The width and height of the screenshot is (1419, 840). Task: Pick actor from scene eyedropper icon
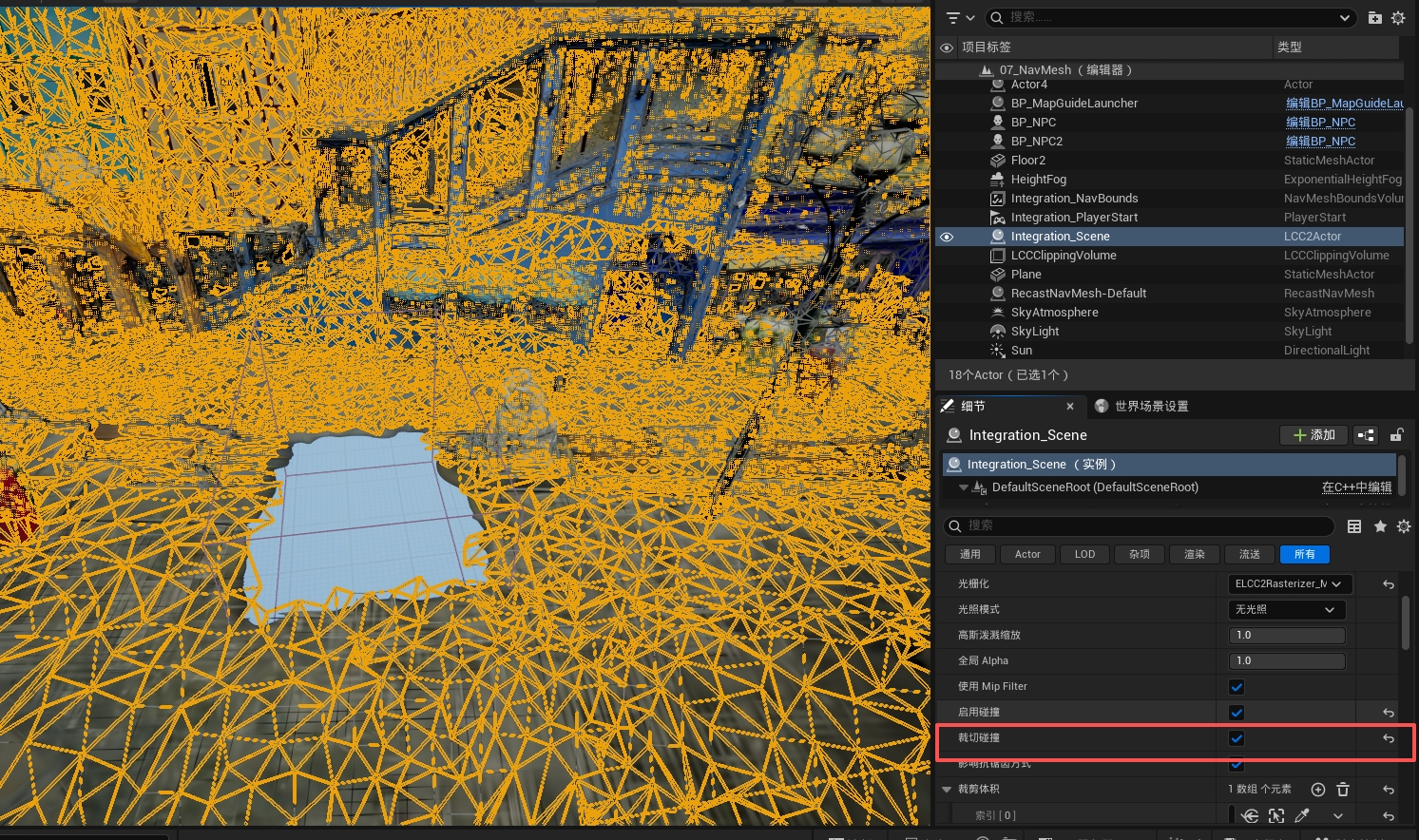point(1302,815)
